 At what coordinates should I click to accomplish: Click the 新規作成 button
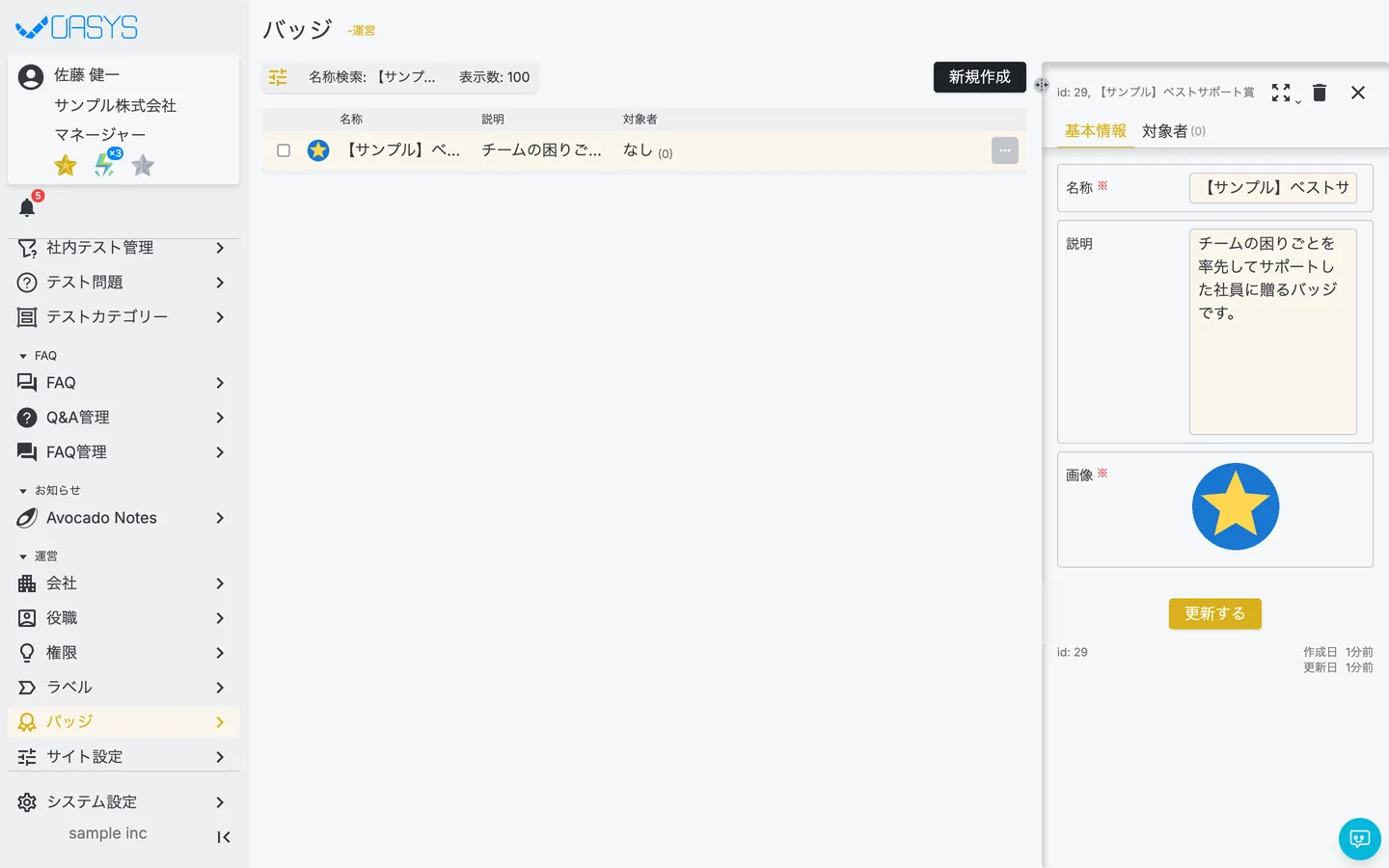[980, 77]
